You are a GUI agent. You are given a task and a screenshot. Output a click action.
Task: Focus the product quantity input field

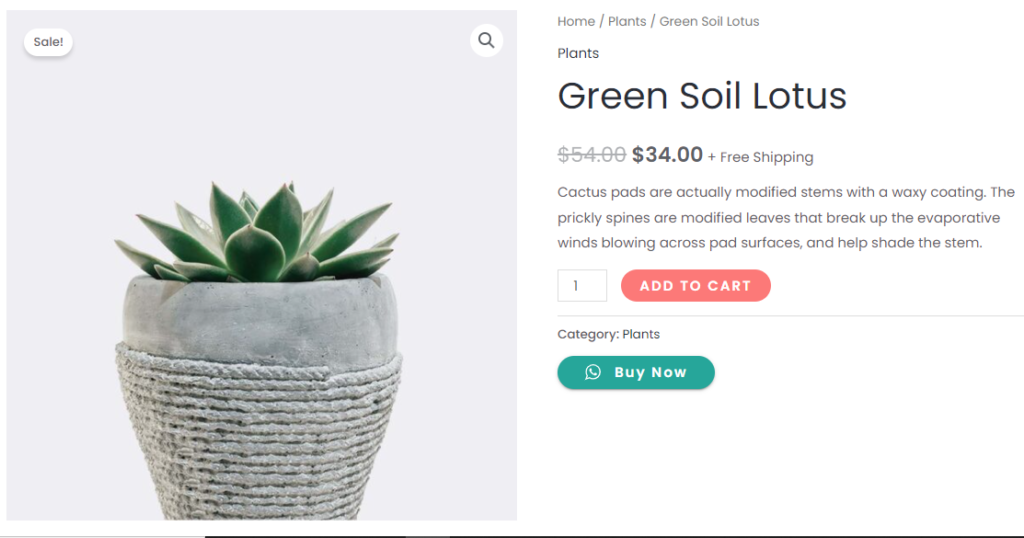click(582, 286)
